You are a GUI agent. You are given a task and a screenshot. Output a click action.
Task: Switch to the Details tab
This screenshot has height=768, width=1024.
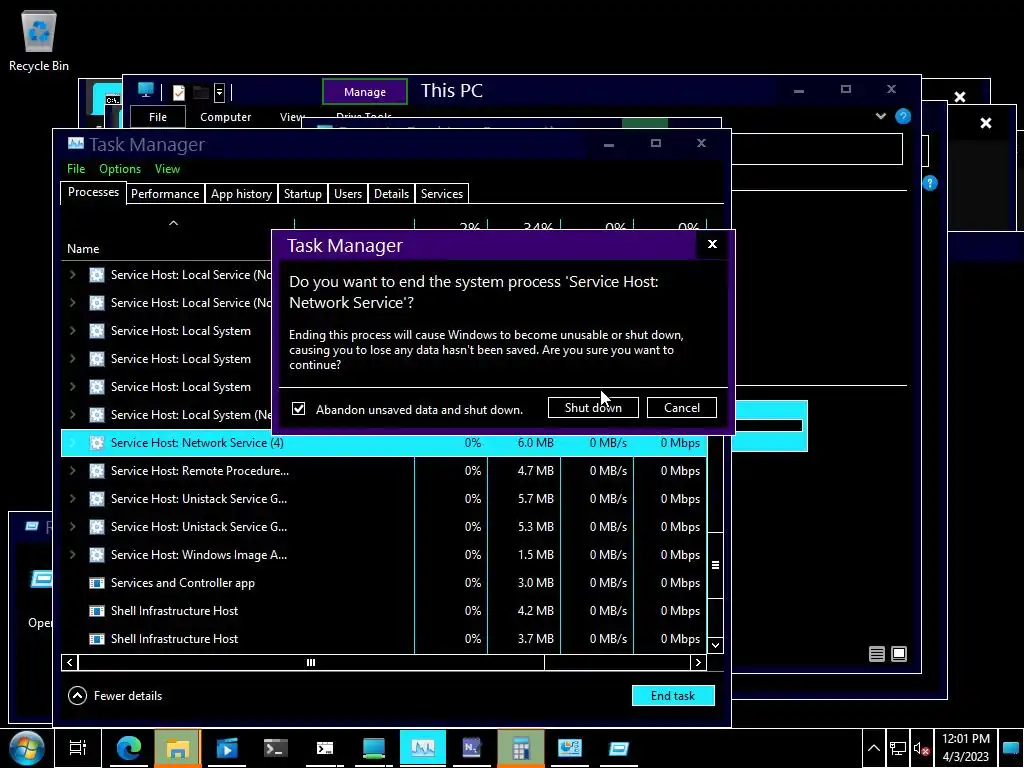pos(391,194)
